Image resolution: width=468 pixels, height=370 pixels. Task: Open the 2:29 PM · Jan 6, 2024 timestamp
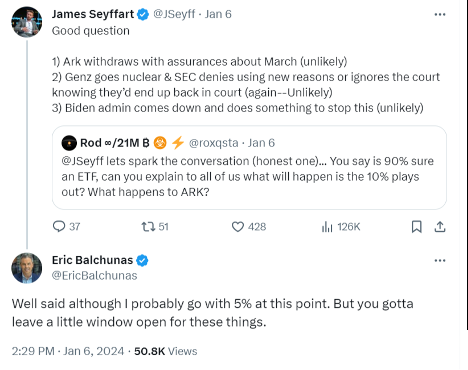68,351
